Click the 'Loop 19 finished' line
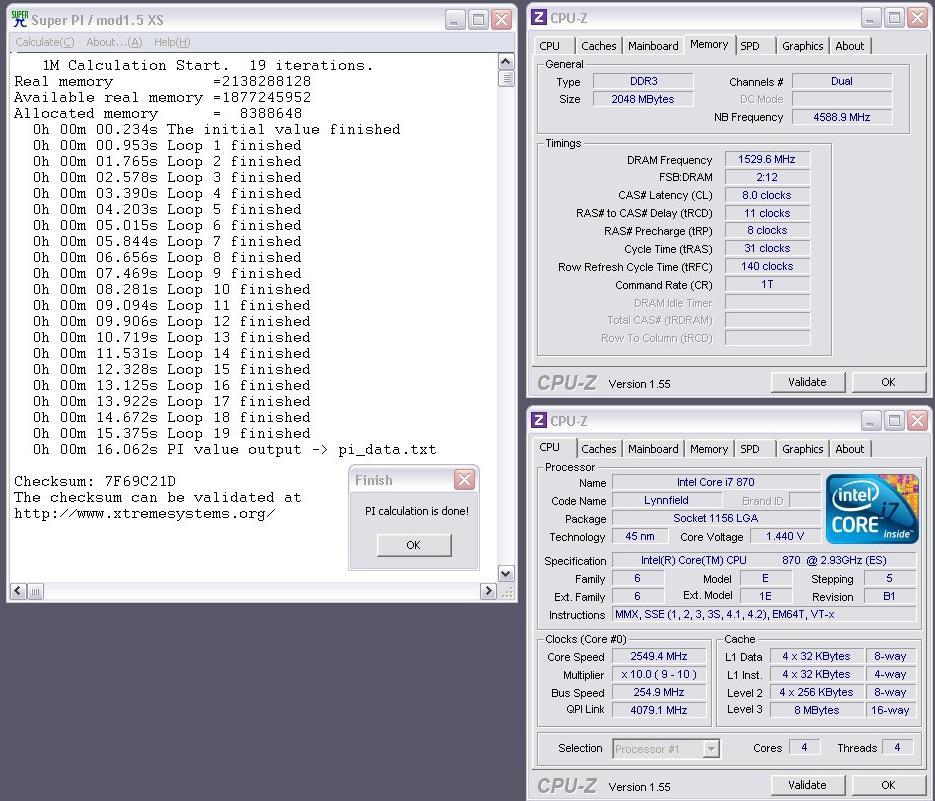 (x=172, y=433)
